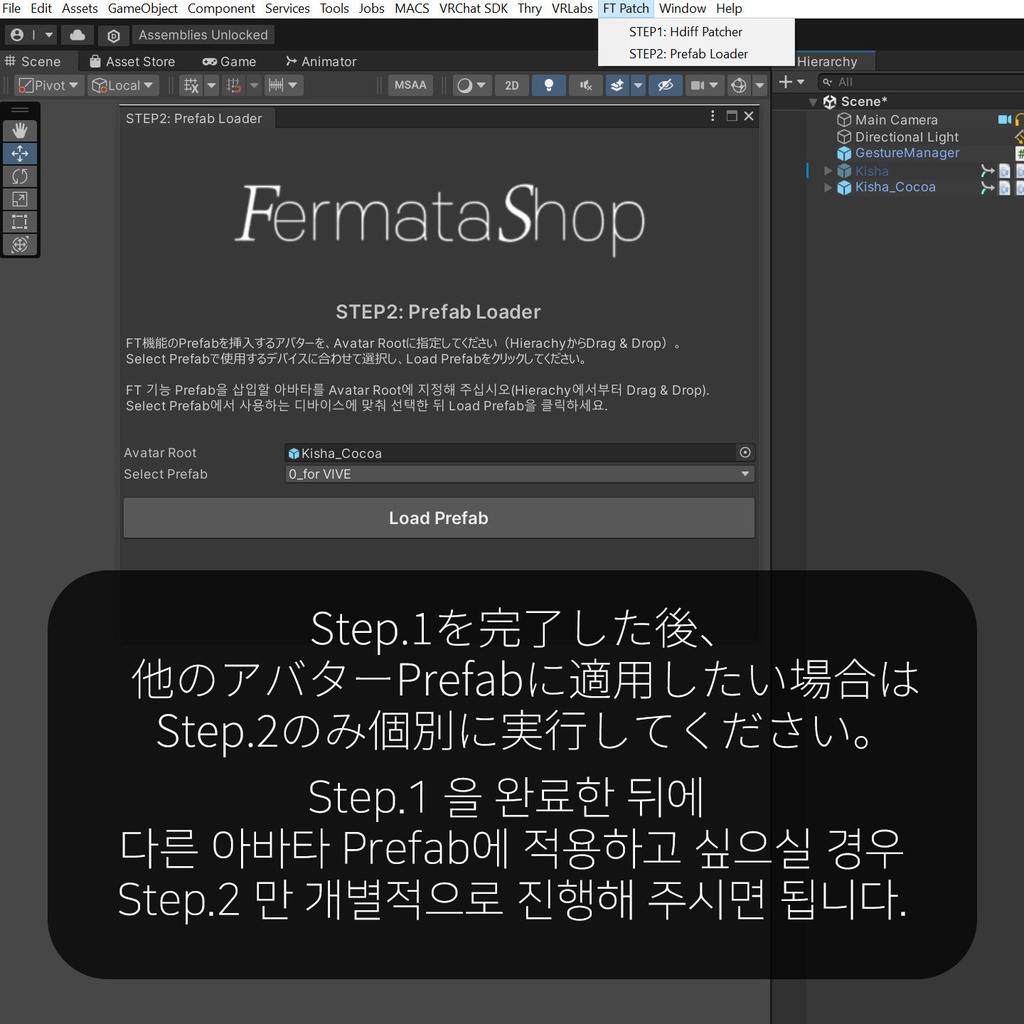Viewport: 1024px width, 1024px height.
Task: Collapse the Scene* tree root
Action: [812, 101]
